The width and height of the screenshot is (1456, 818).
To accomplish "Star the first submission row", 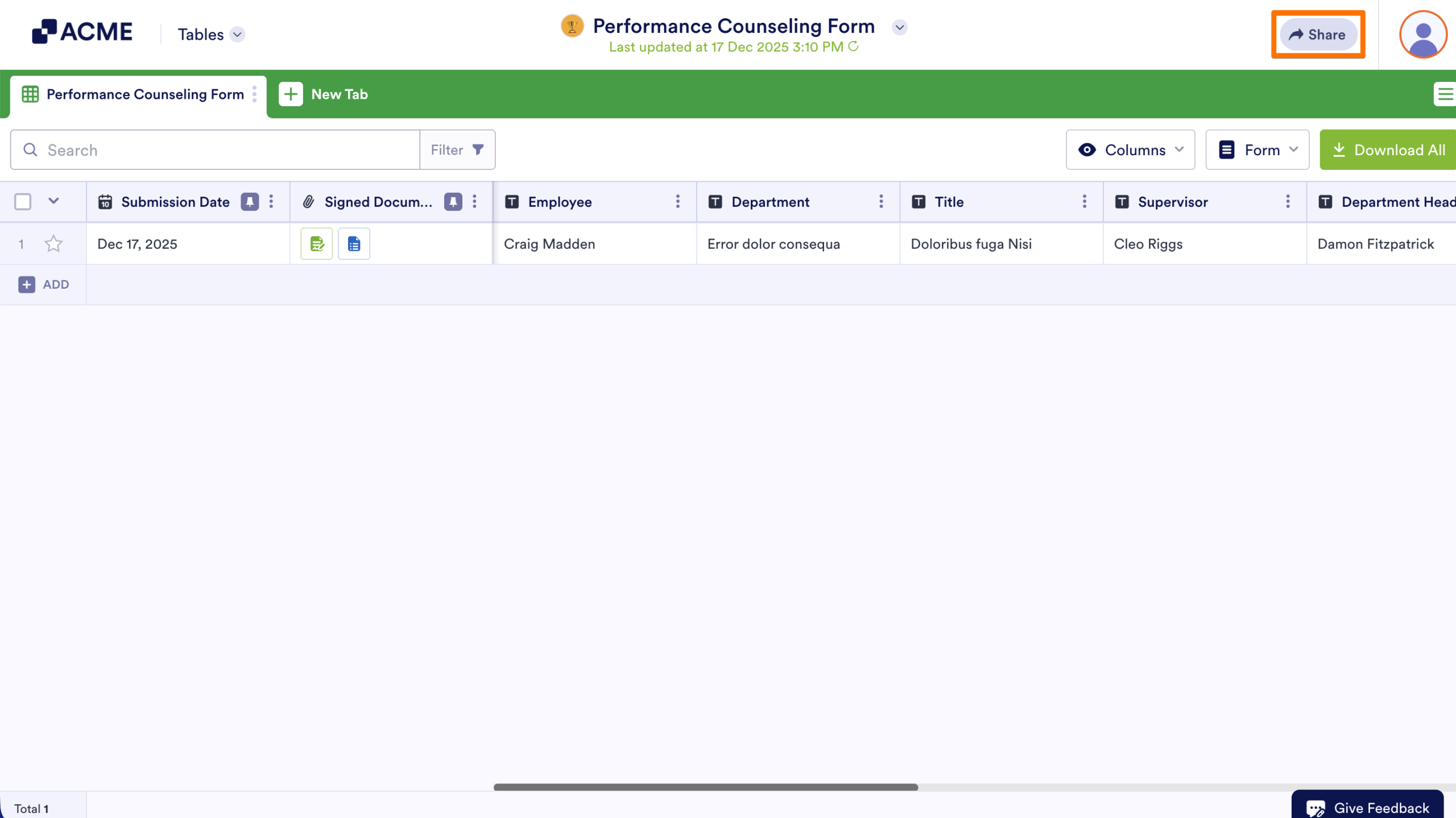I will click(53, 244).
